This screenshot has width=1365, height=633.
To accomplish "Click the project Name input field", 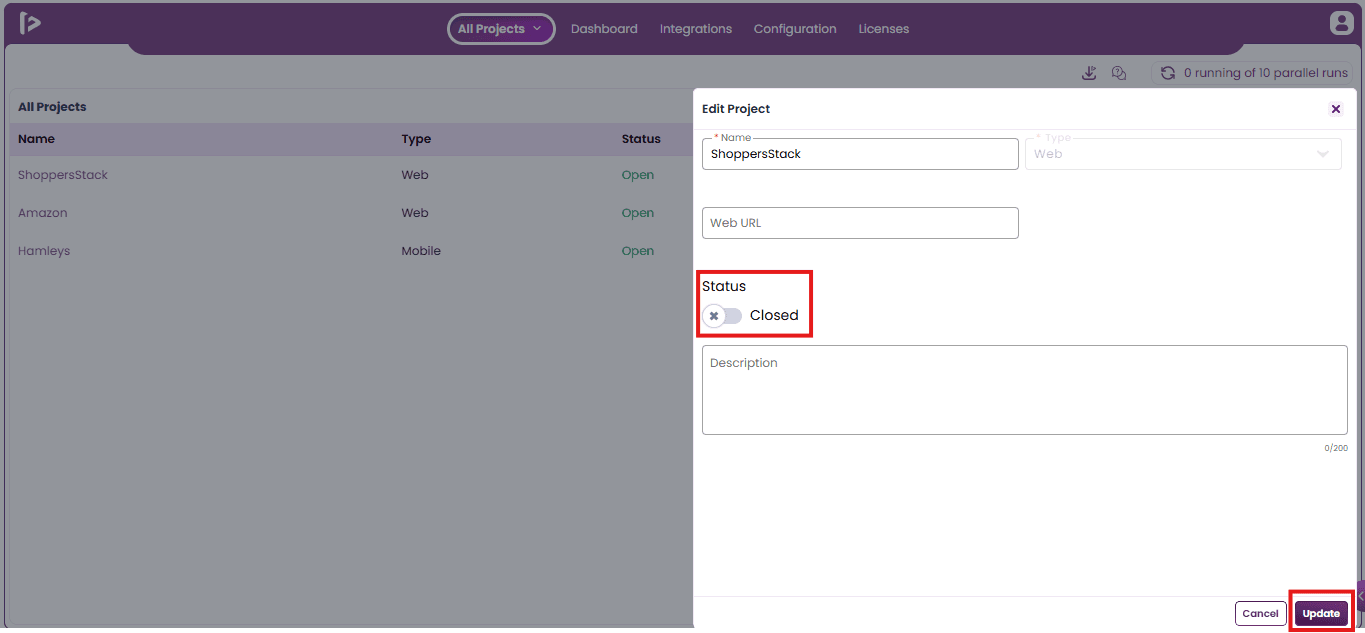I will [x=860, y=154].
